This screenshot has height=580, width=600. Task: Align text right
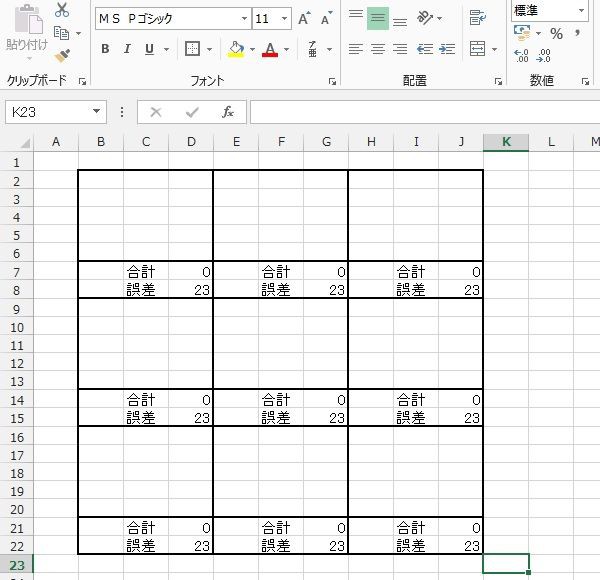(x=400, y=49)
